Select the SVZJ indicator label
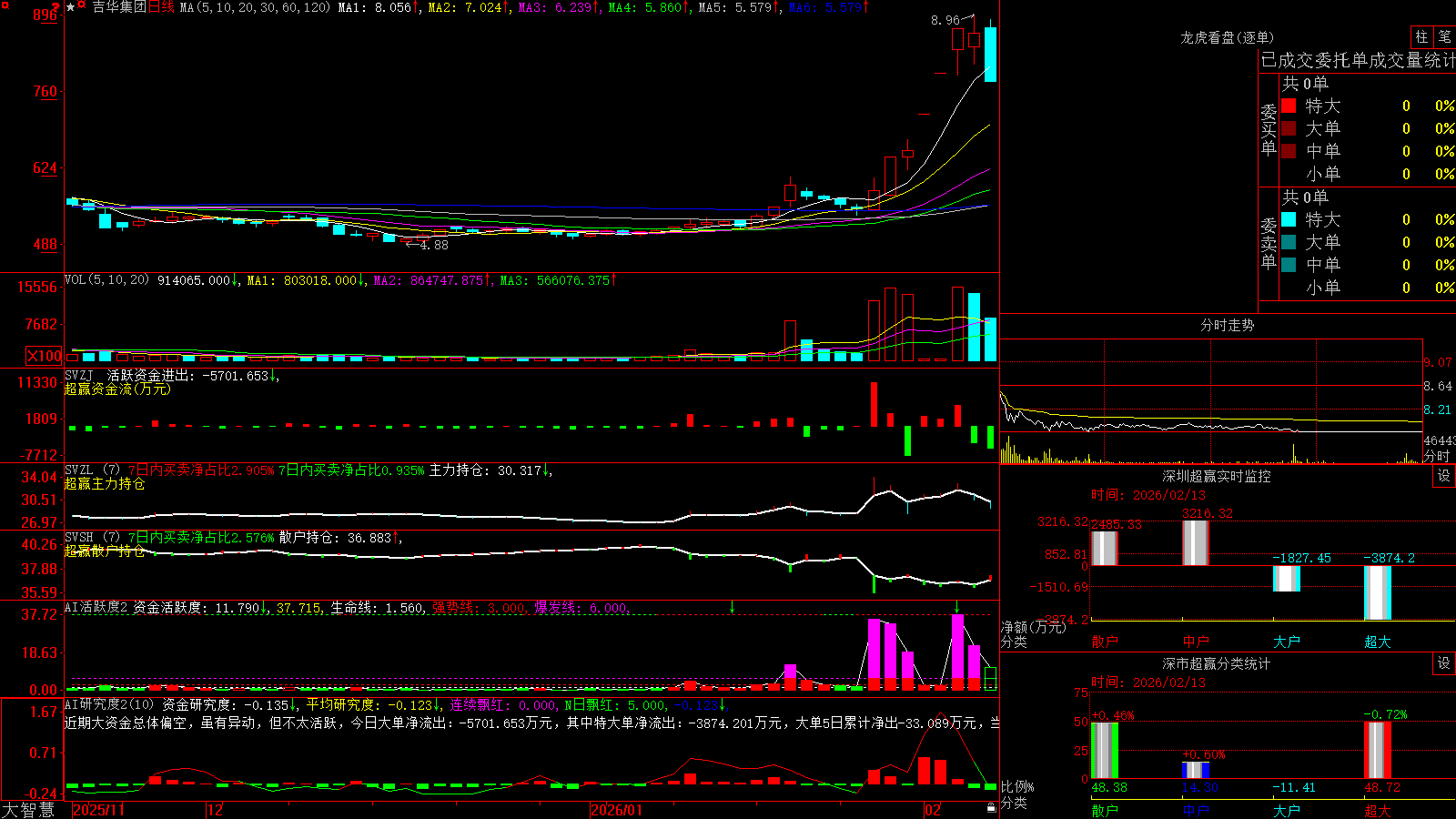Screen dimensions: 1456x819 point(79,376)
